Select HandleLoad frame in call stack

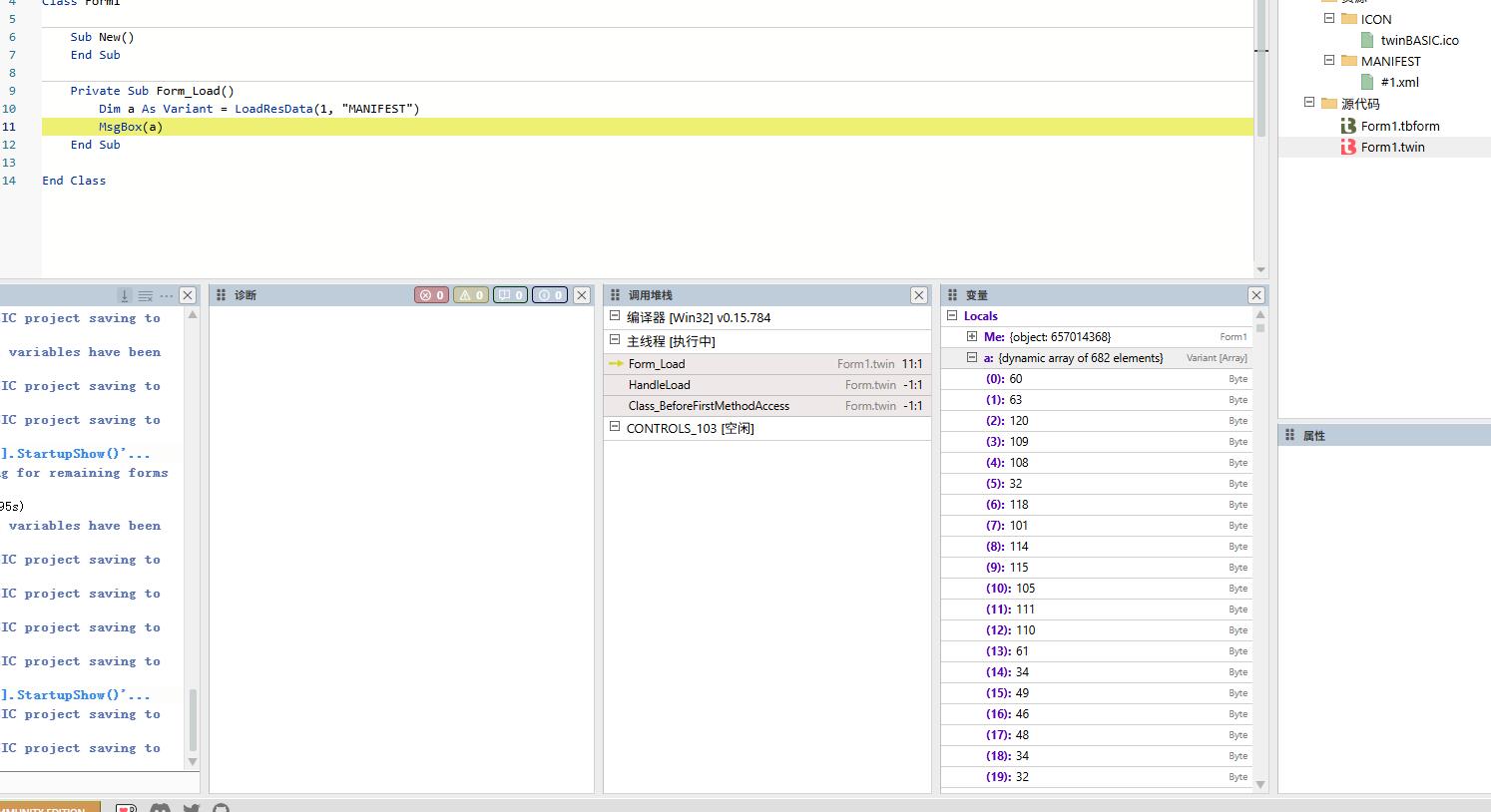click(659, 385)
